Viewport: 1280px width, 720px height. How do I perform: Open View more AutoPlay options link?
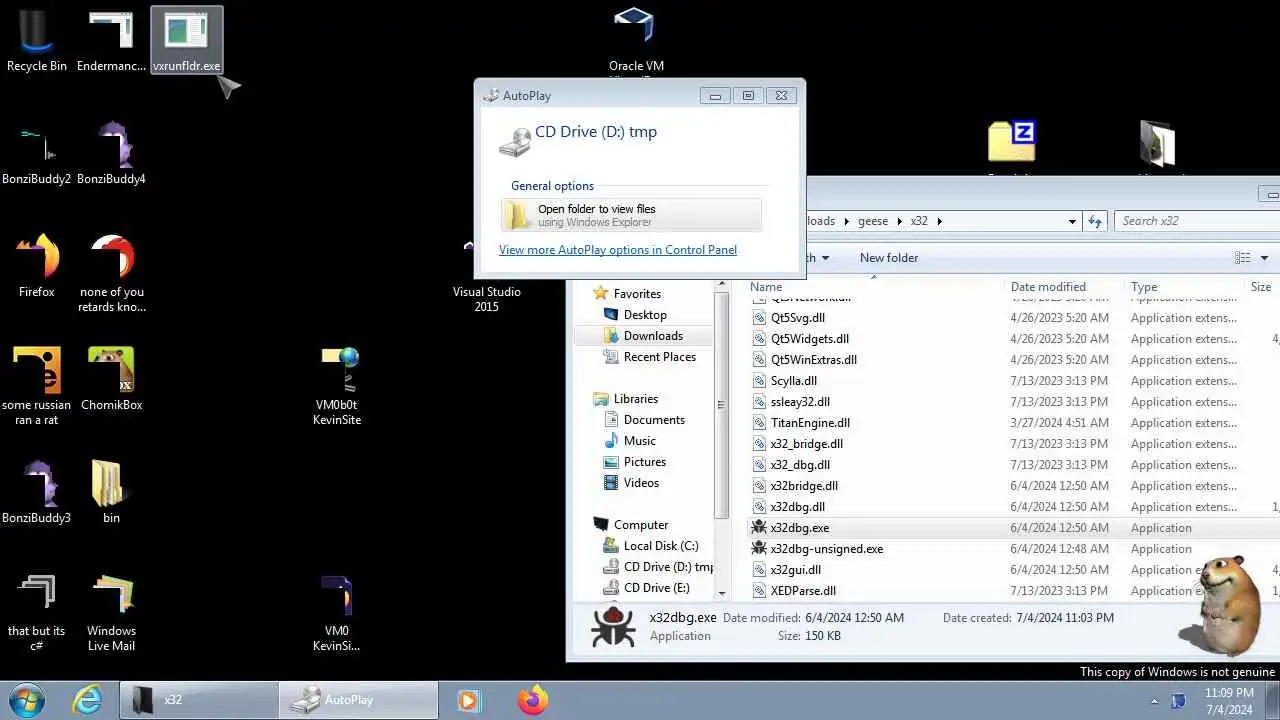click(618, 250)
